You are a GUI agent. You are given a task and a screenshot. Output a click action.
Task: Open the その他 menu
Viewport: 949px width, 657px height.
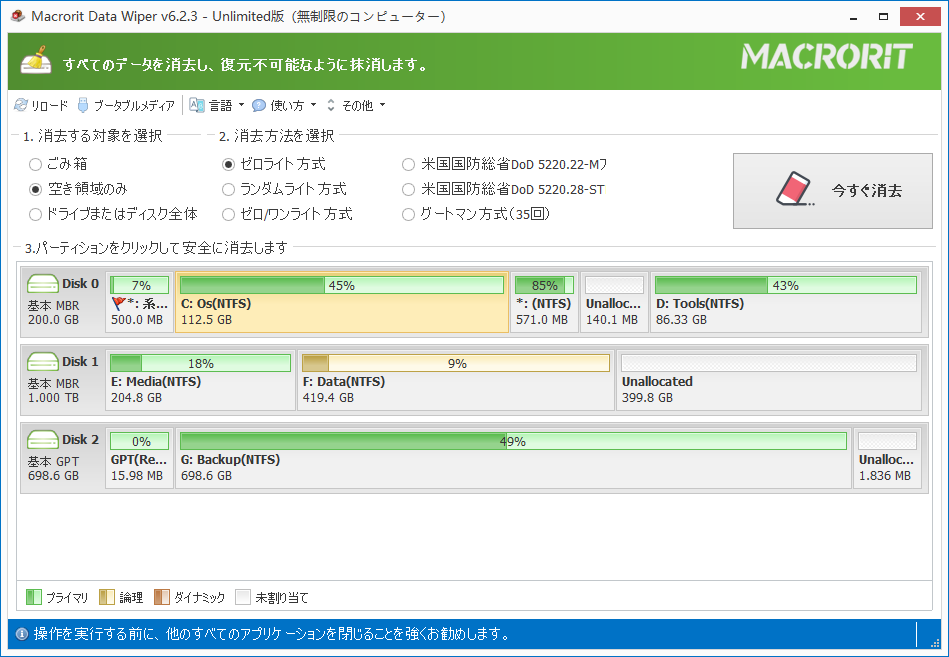click(x=356, y=105)
